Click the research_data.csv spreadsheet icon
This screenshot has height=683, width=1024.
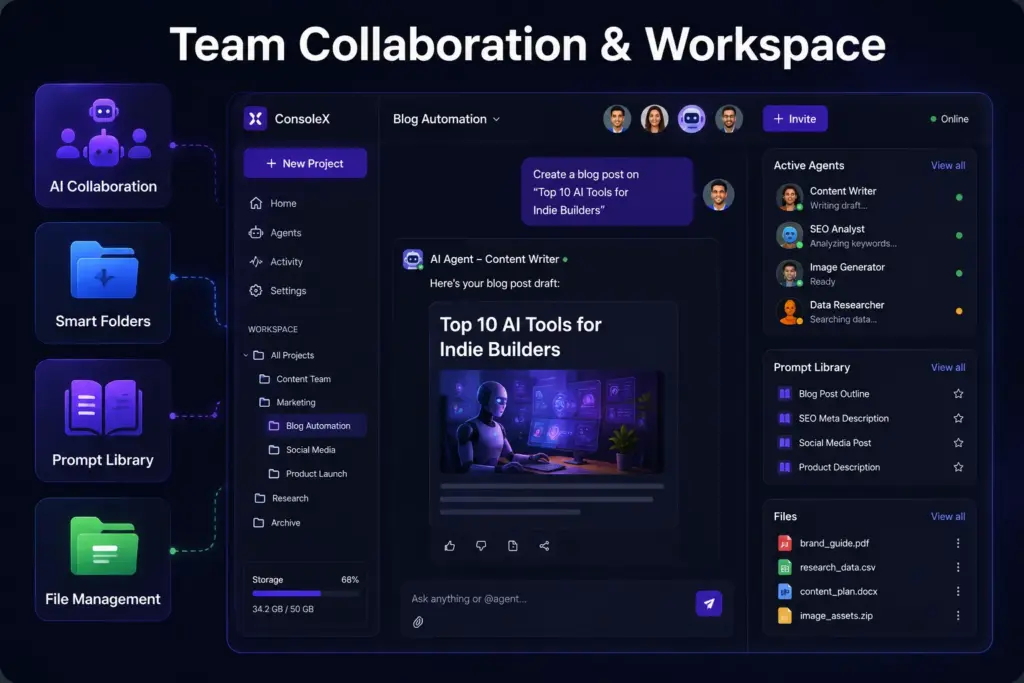785,567
